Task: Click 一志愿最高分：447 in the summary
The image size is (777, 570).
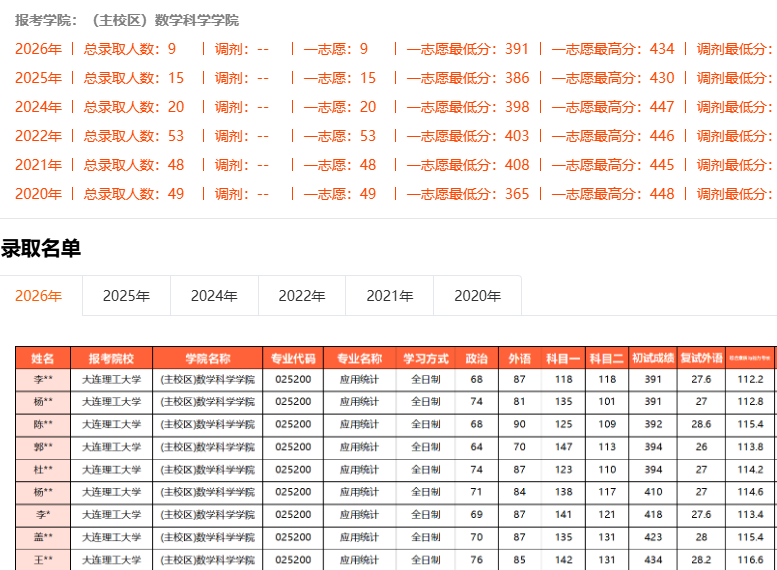Action: [613, 107]
